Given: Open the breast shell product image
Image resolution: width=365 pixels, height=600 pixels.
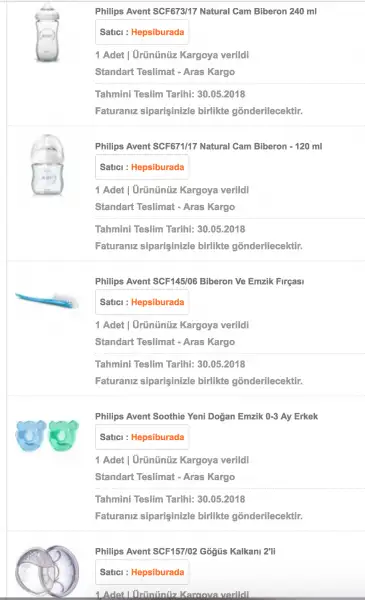Looking at the screenshot, I should (x=47, y=571).
